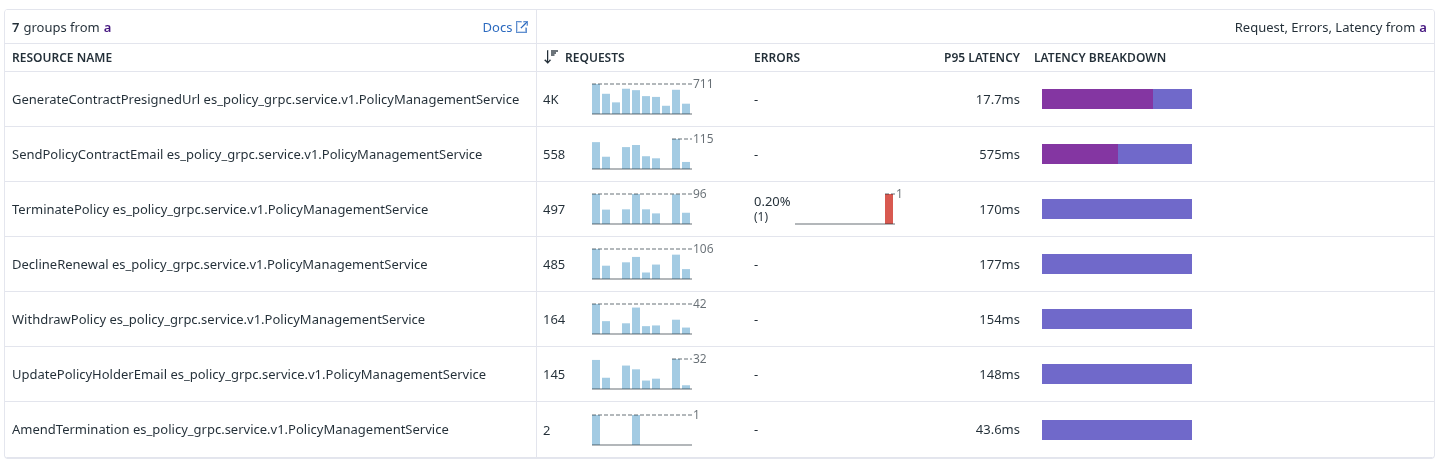Click the Docs external-link arrow icon

pyautogui.click(x=522, y=27)
